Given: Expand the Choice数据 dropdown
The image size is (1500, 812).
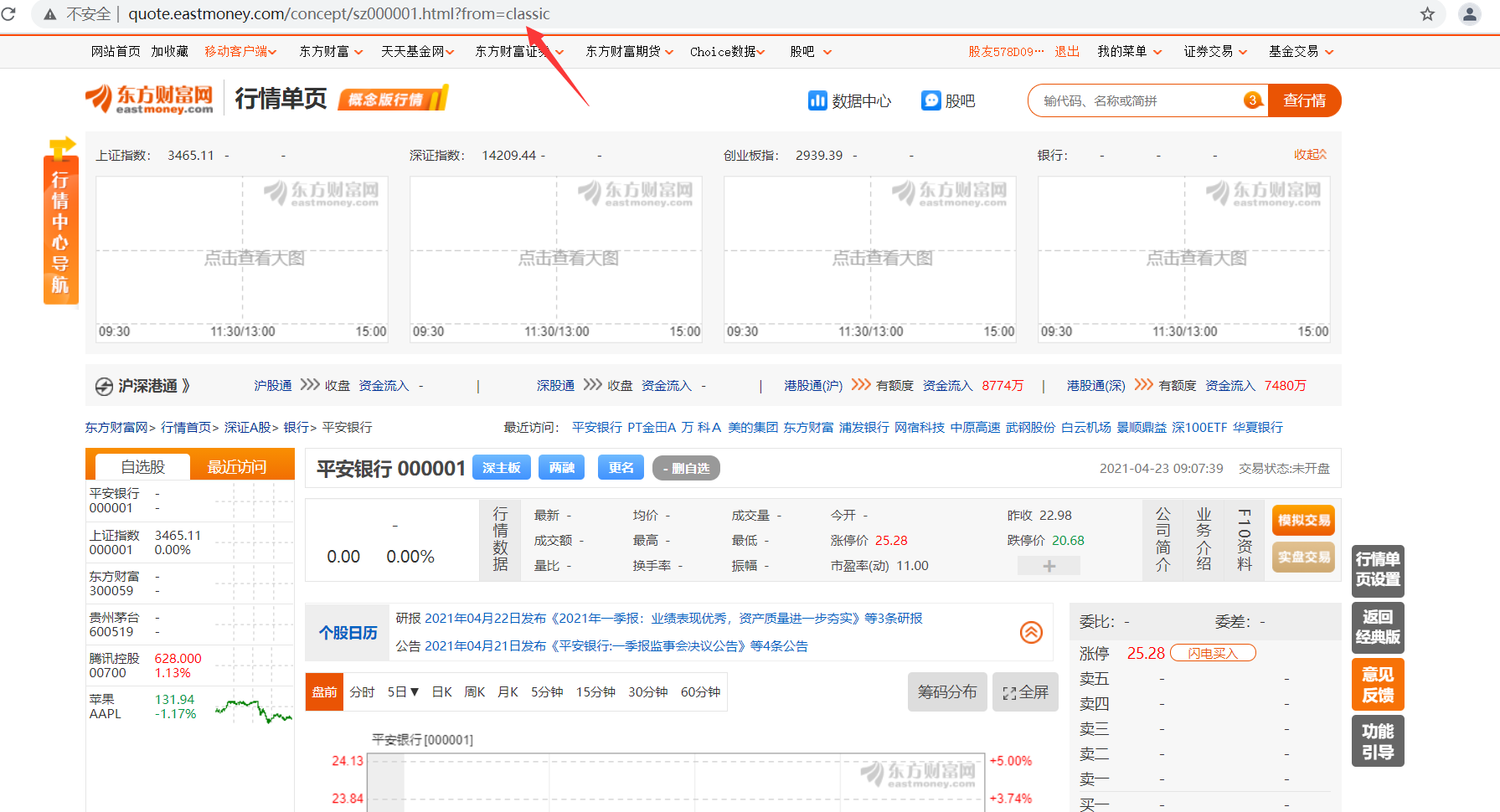Looking at the screenshot, I should tap(761, 52).
